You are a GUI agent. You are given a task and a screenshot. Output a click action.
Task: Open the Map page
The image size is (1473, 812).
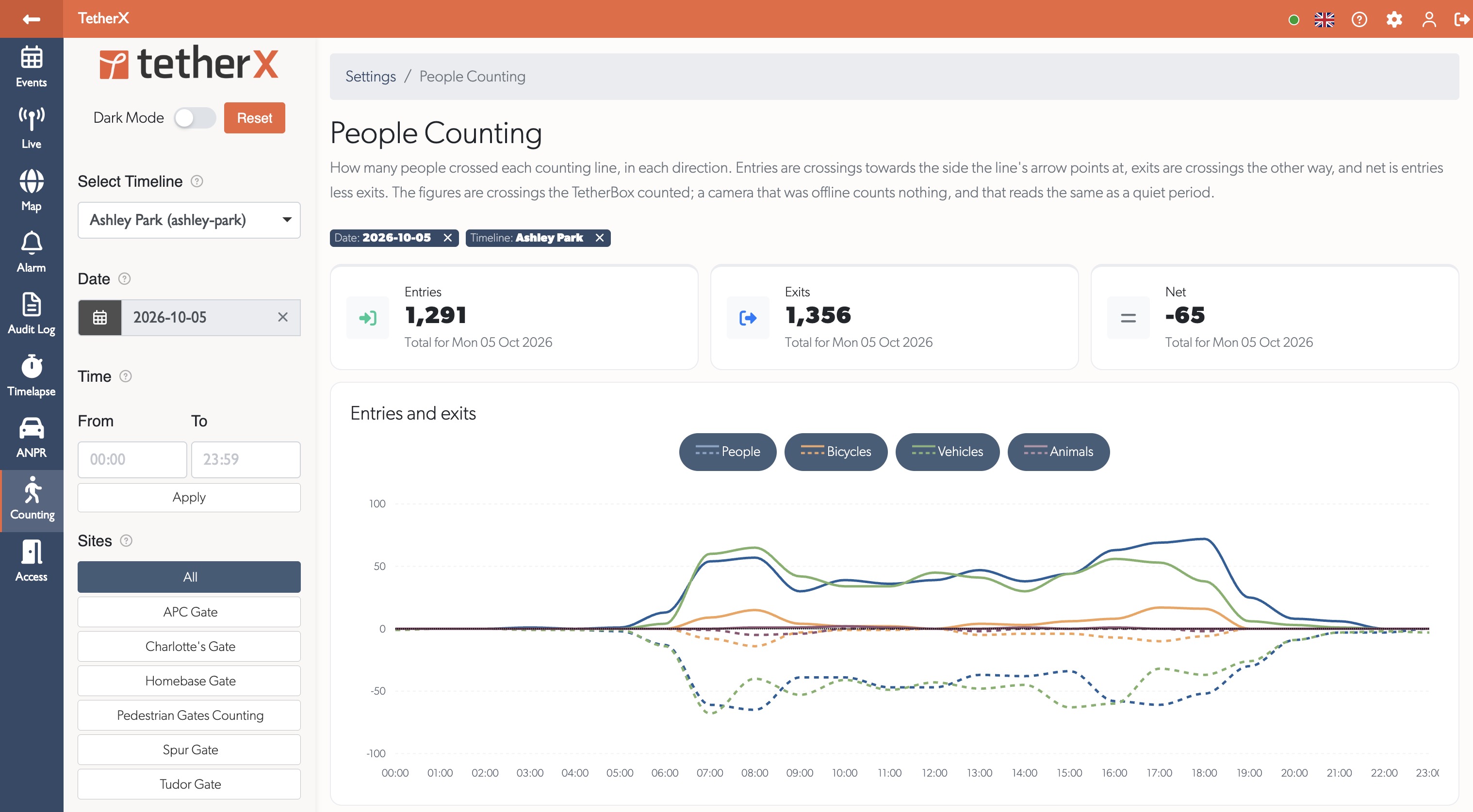32,191
